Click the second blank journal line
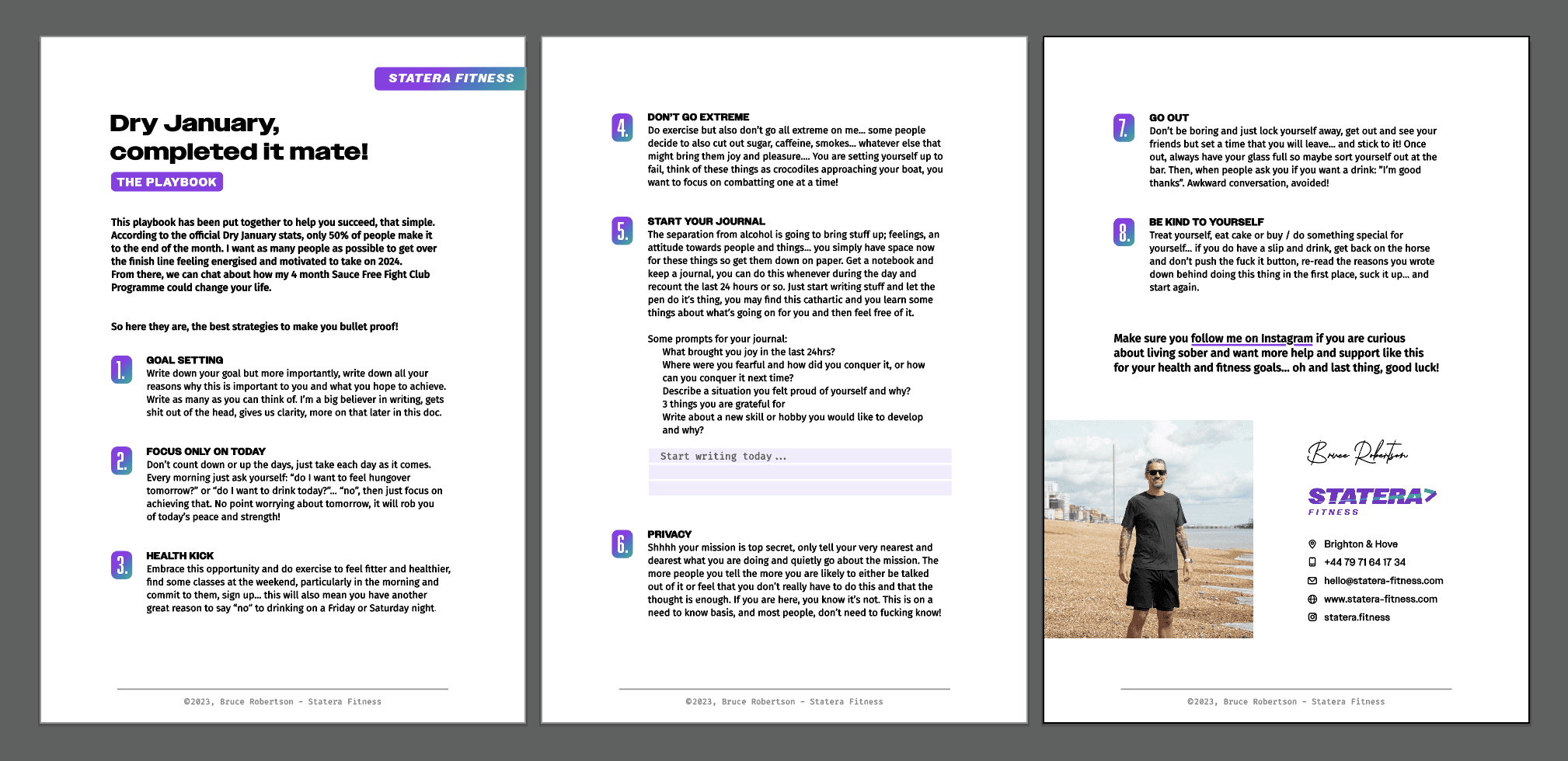This screenshot has height=761, width=1568. coord(800,472)
